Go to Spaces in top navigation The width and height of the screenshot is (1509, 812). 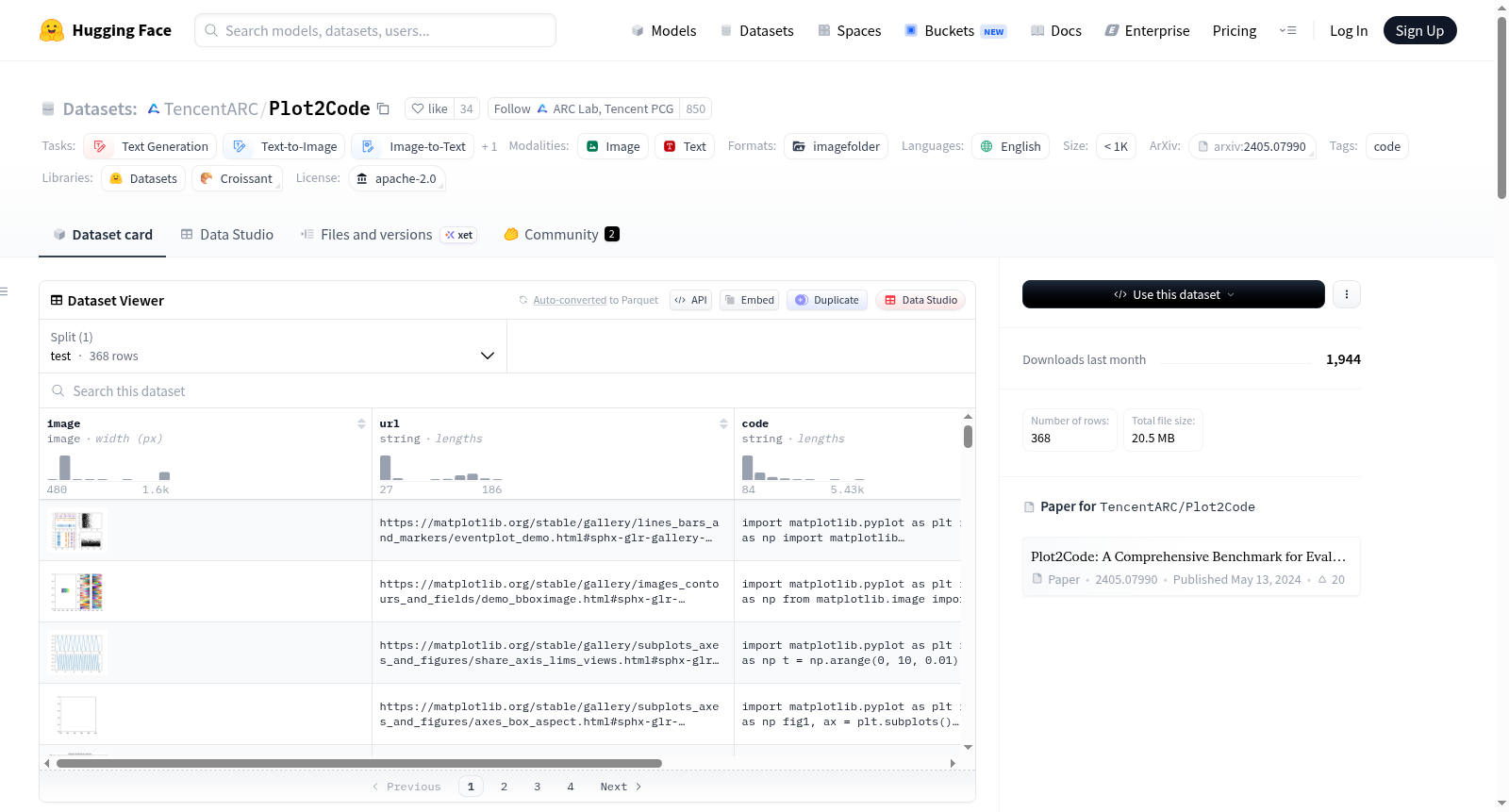(849, 30)
